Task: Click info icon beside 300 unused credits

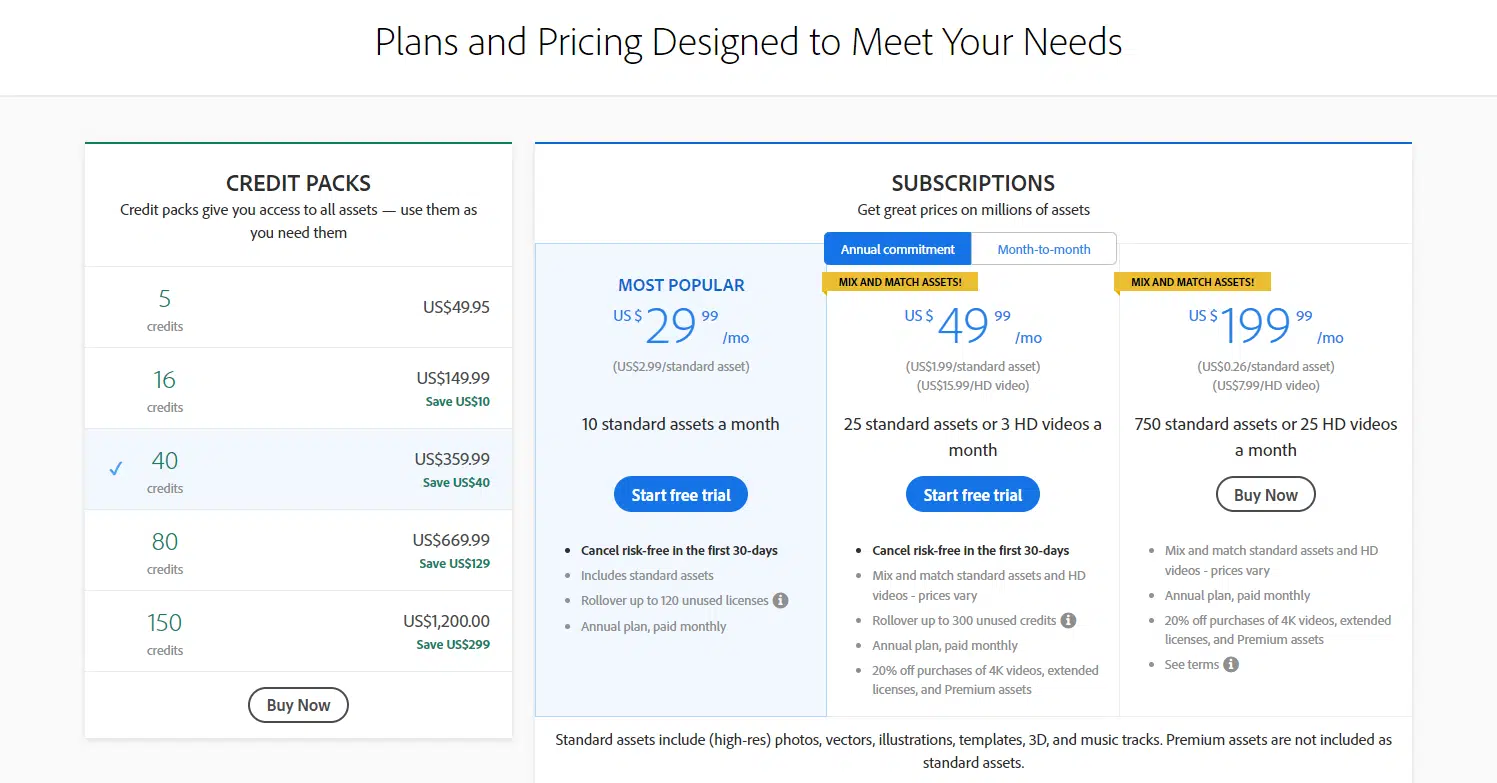Action: (1068, 620)
